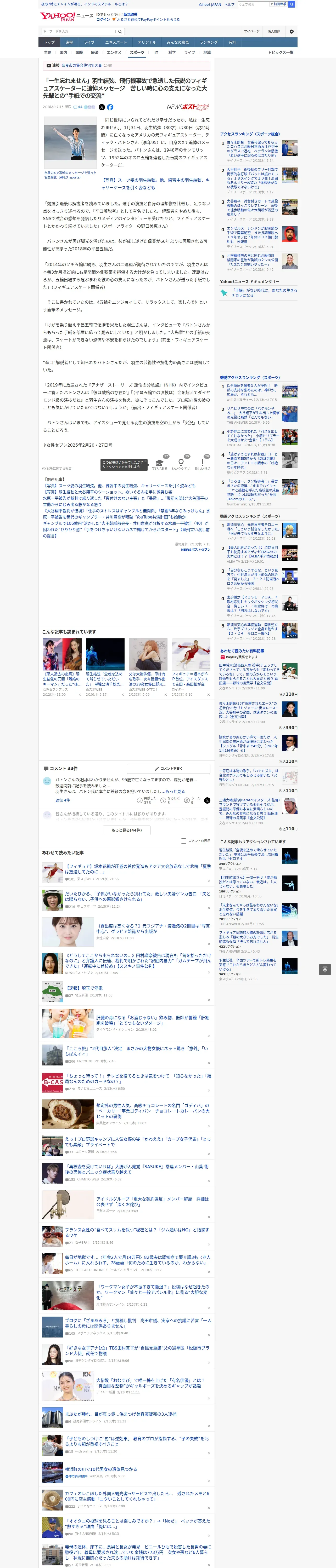Viewport: 336px width, 1568px height.
Task: Open 購入履歴 link
Action: [x=274, y=32]
